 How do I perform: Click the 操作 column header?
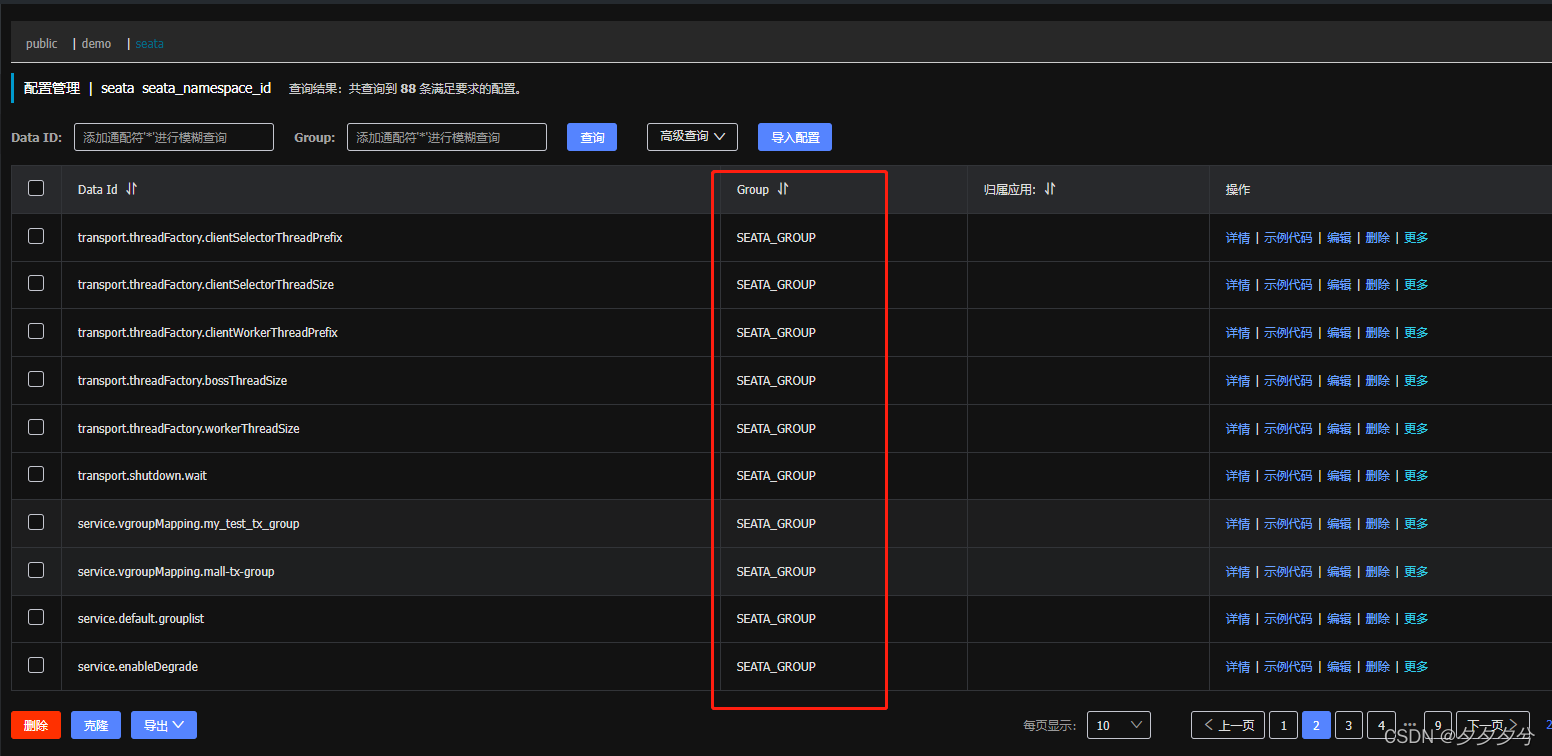coord(1238,190)
